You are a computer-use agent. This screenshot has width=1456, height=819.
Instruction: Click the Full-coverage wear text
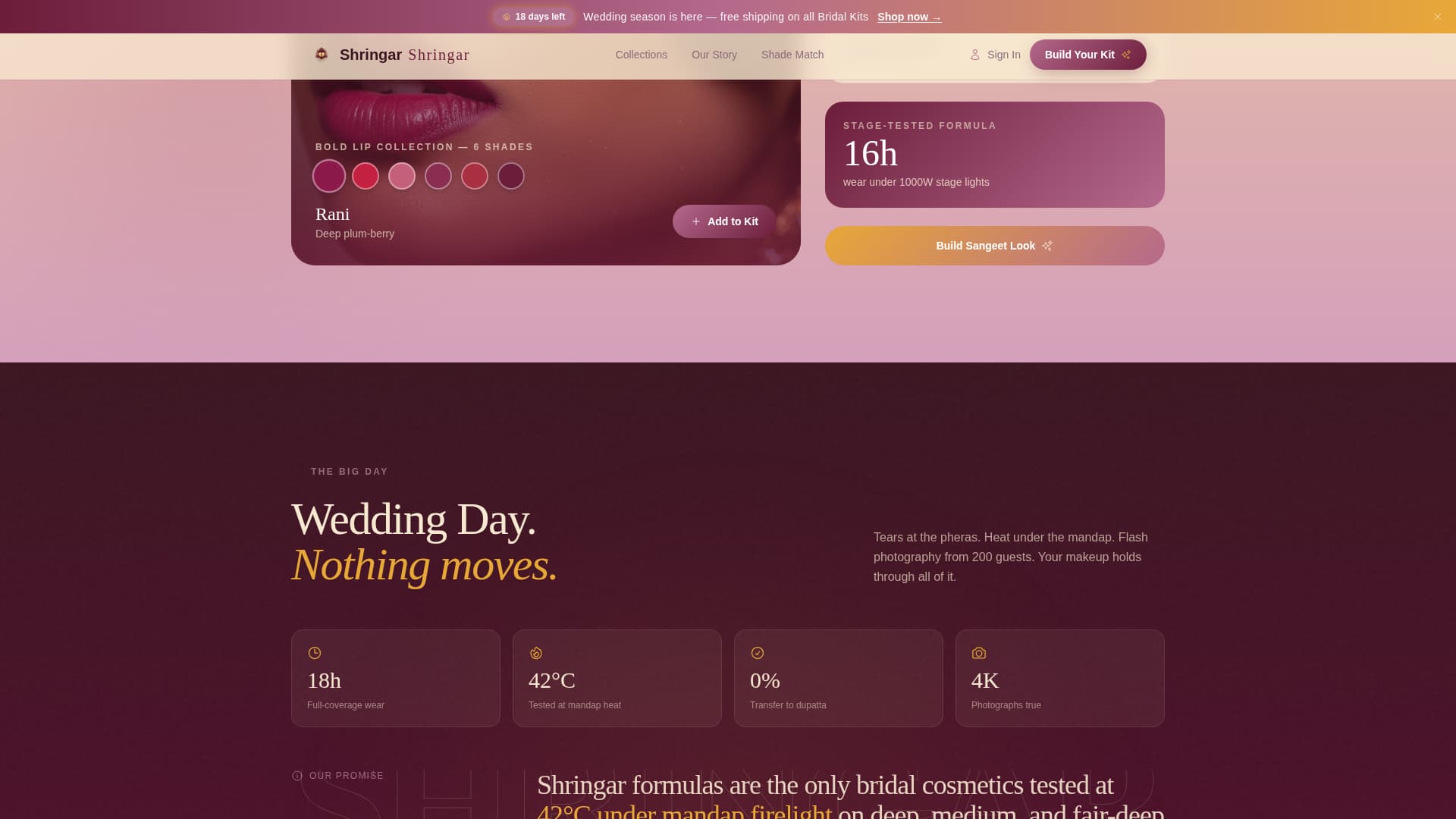(346, 705)
